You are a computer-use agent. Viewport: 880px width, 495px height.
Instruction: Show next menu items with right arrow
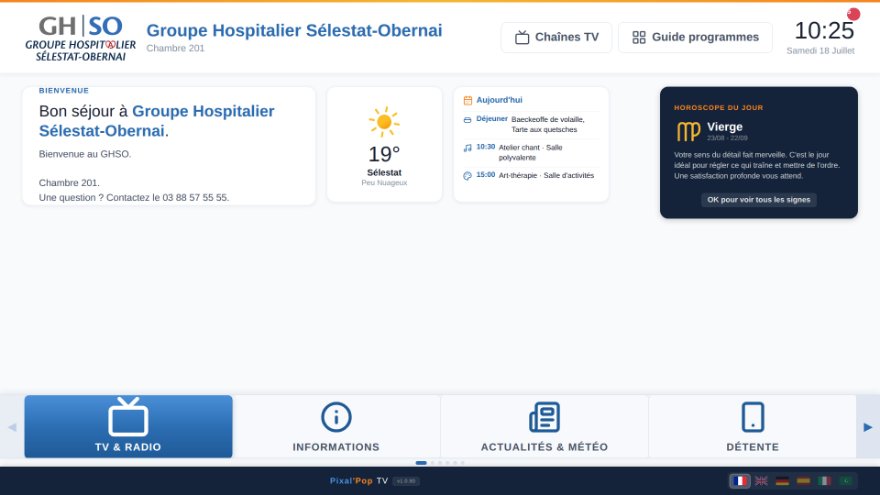click(868, 427)
